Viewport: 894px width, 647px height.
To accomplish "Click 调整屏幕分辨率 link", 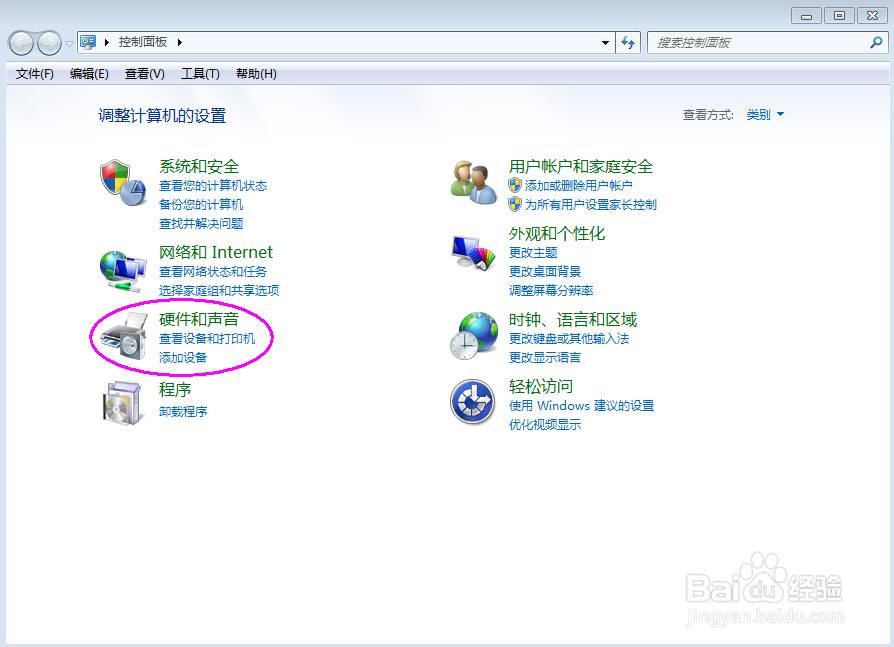I will pos(551,291).
